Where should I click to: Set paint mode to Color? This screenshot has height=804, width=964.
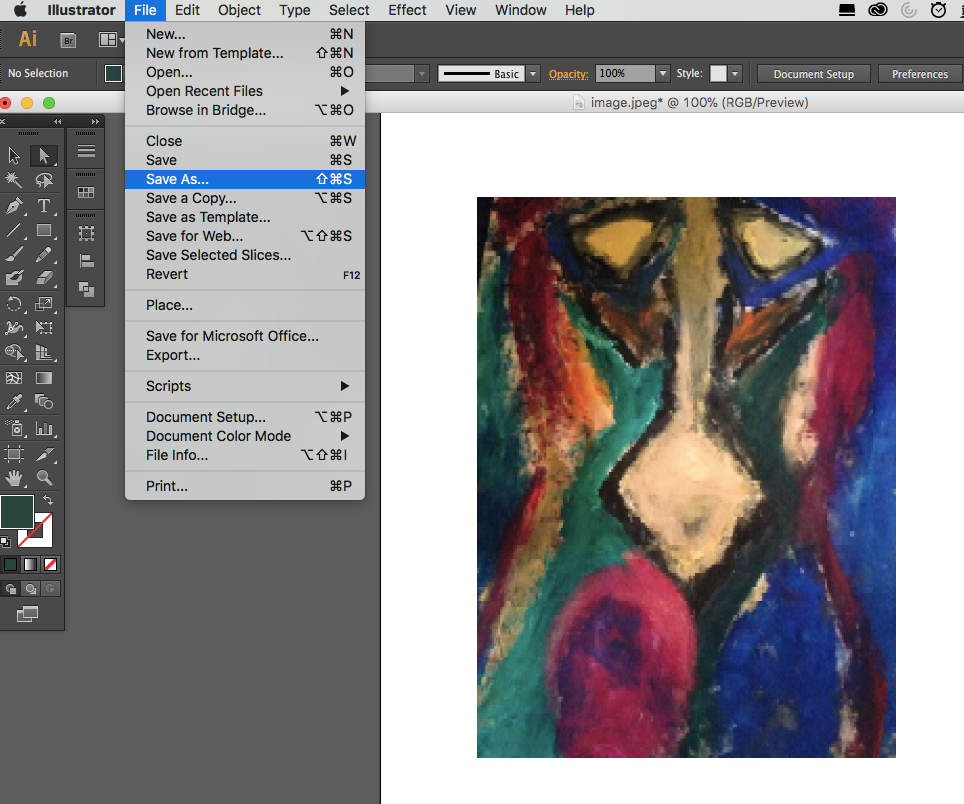coord(10,564)
